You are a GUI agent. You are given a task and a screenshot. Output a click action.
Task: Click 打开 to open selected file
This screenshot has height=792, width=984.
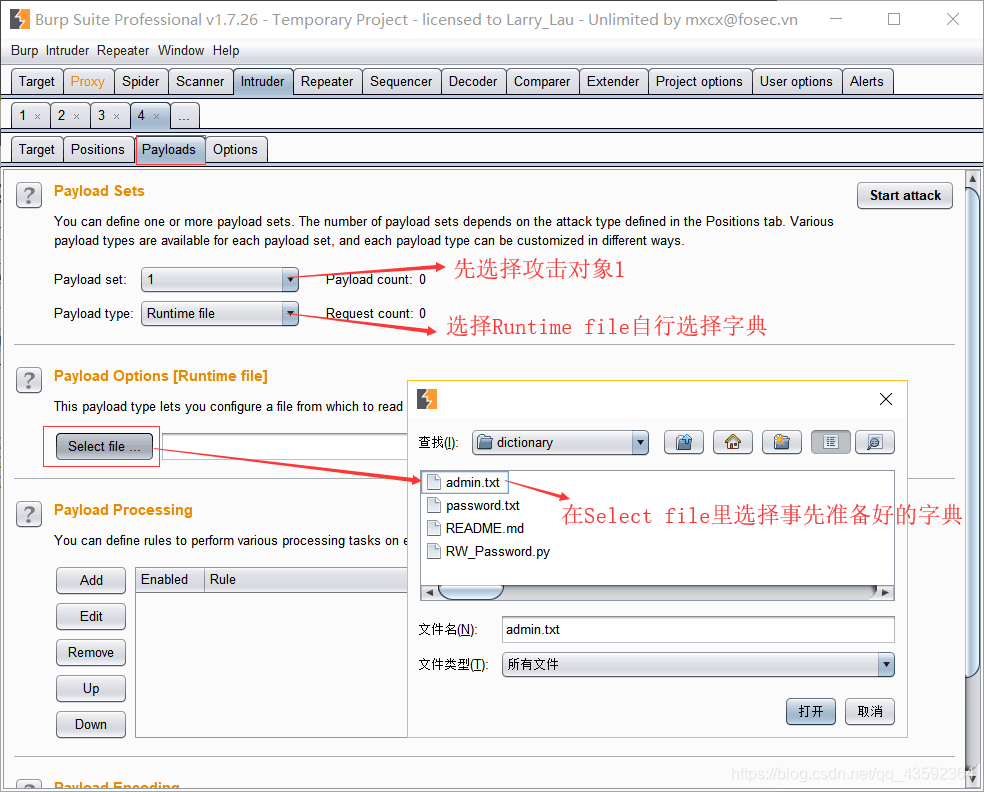[x=811, y=712]
